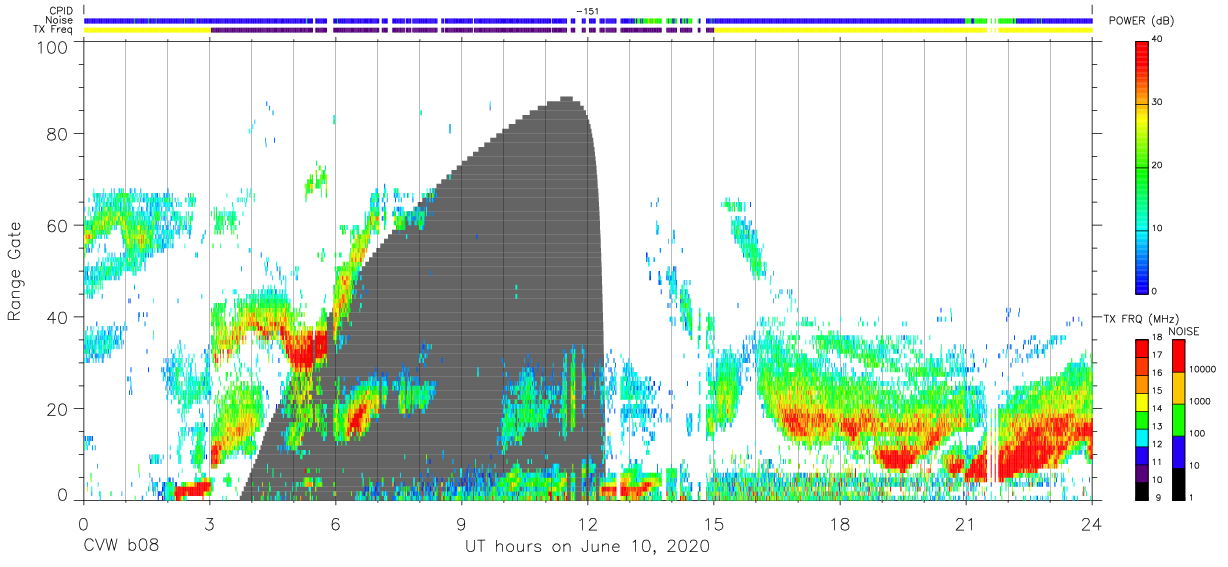Select the orange swatch in NOISE legend

click(x=1178, y=387)
